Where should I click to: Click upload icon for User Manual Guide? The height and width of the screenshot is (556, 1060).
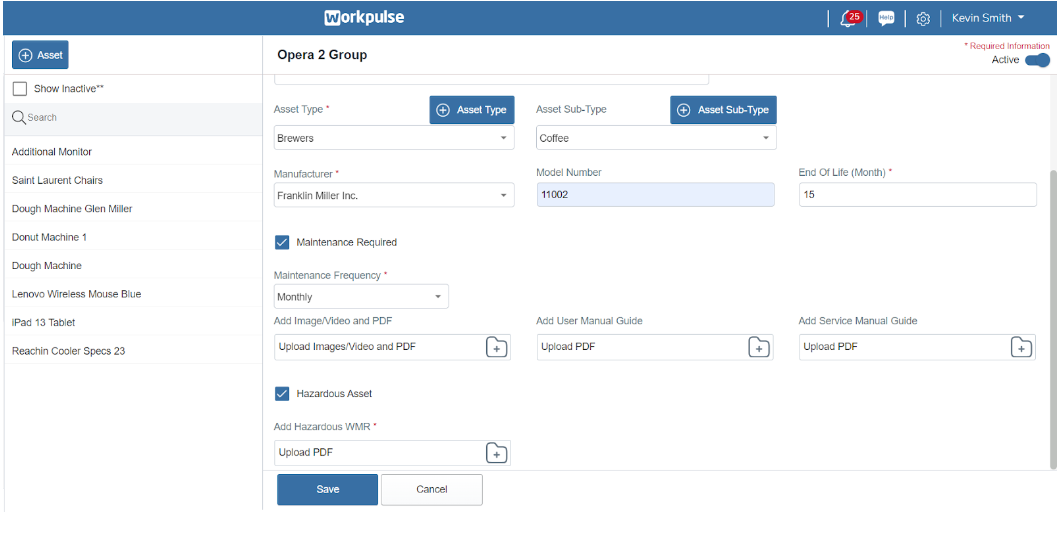pyautogui.click(x=758, y=347)
